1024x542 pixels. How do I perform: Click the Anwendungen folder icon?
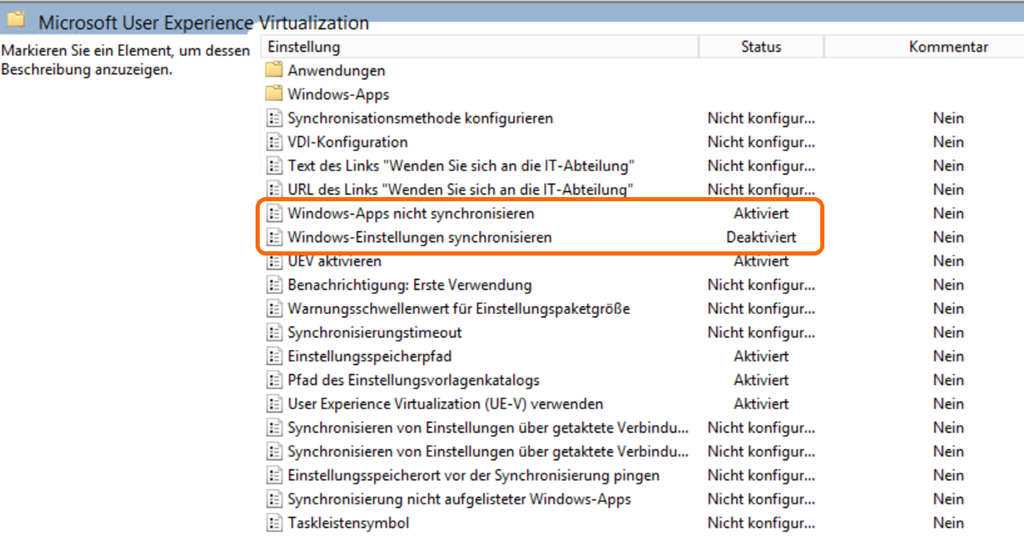(x=274, y=71)
